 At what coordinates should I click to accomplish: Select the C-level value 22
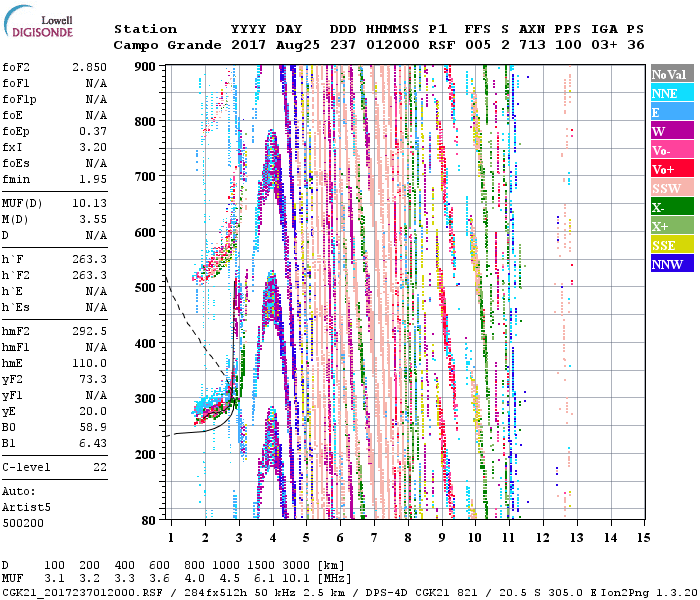pyautogui.click(x=99, y=467)
